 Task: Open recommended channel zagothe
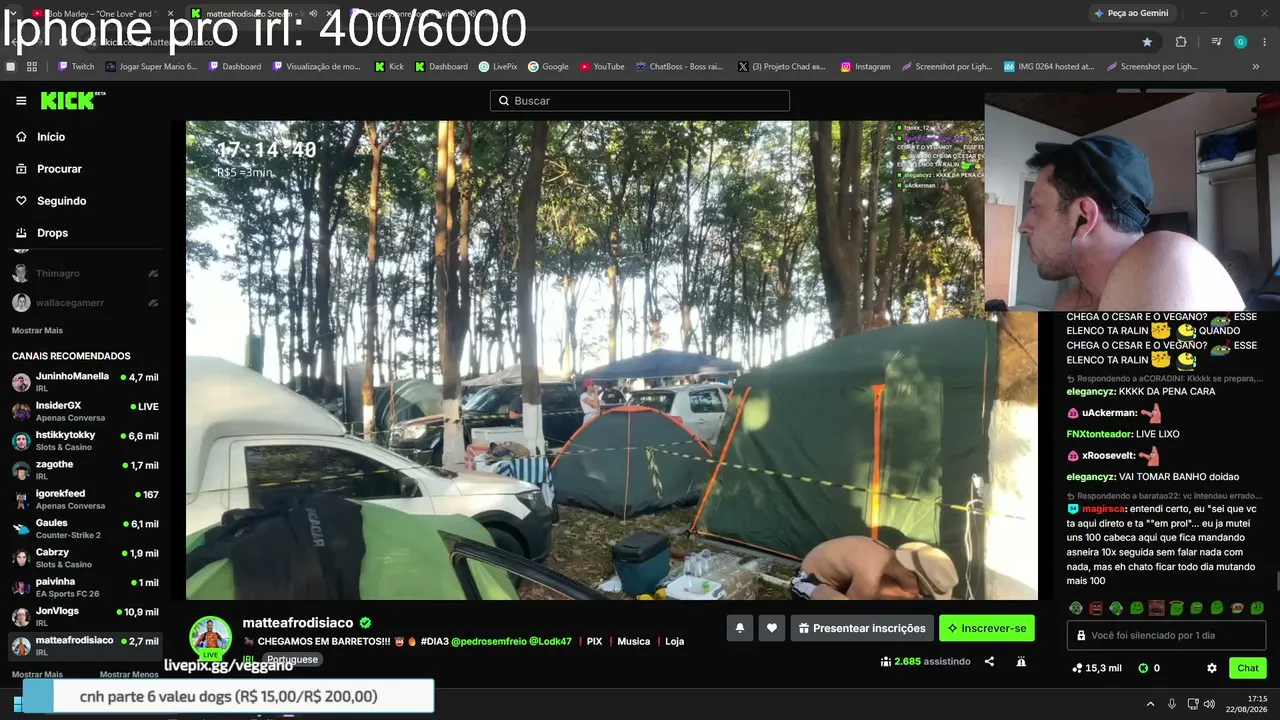tap(85, 470)
